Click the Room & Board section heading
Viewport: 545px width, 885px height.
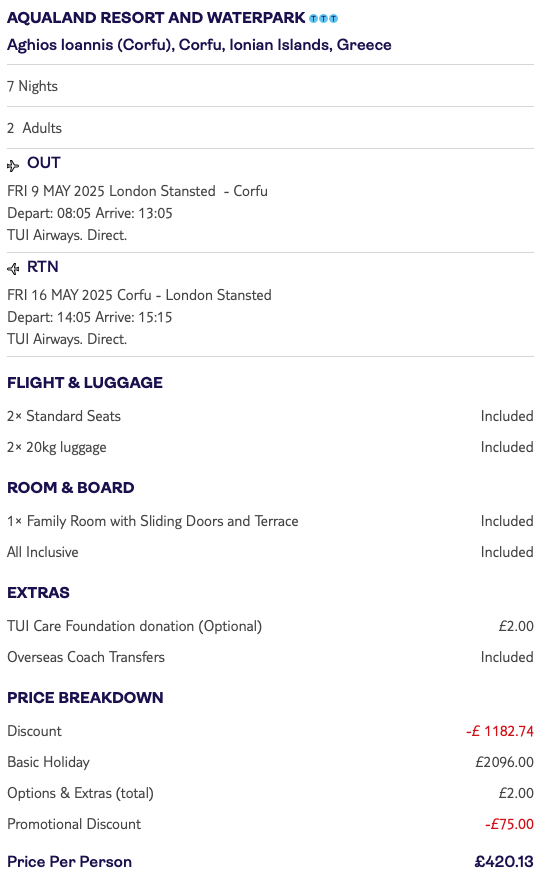(71, 488)
